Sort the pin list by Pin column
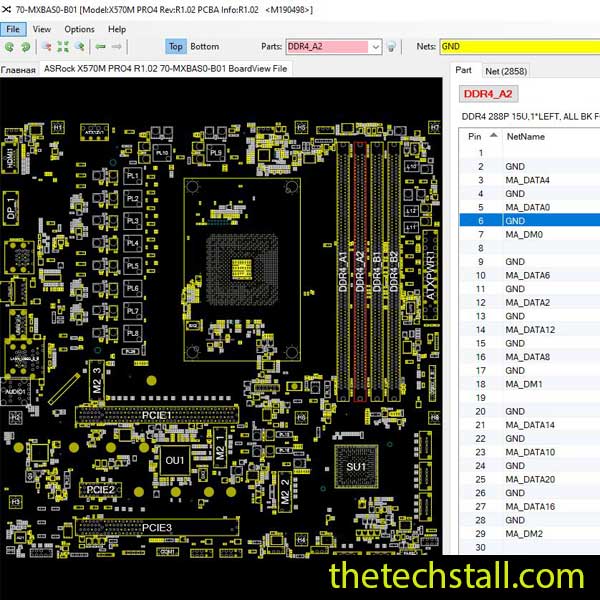Screen dimensions: 600x600 point(474,135)
